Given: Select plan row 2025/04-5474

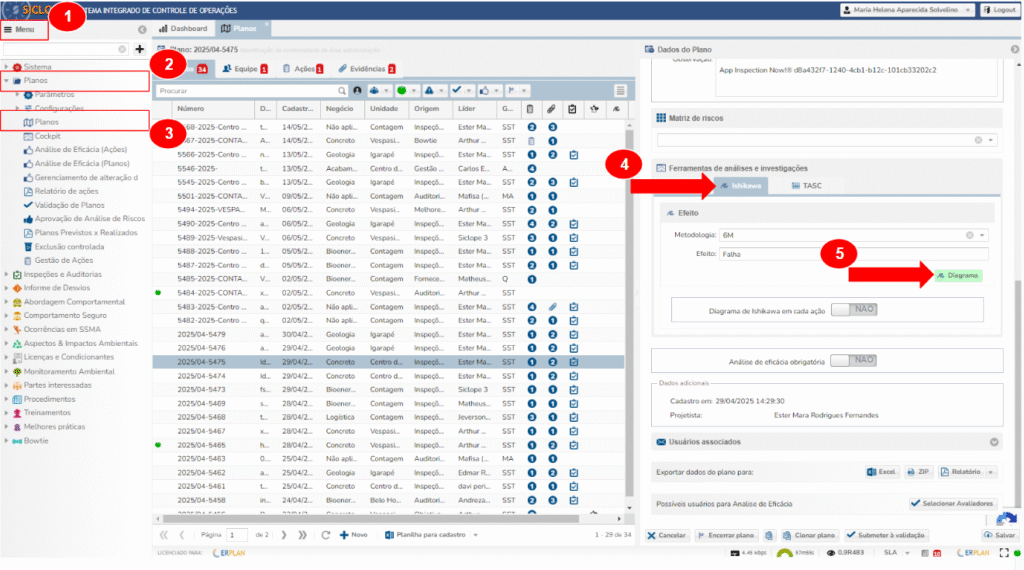Looking at the screenshot, I should pyautogui.click(x=388, y=376).
